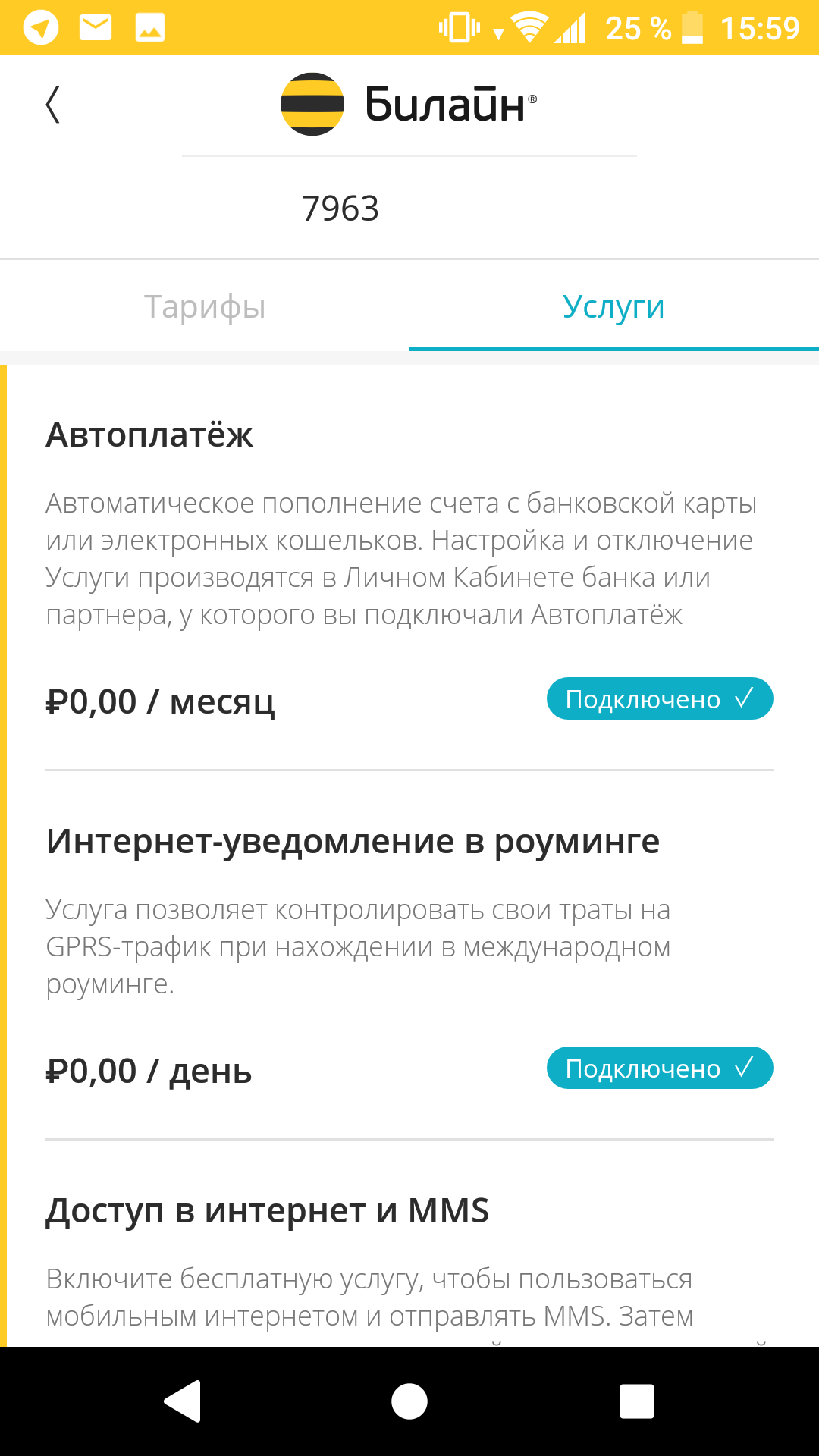819x1456 pixels.
Task: Switch to the Тарифы tab
Action: tap(205, 306)
